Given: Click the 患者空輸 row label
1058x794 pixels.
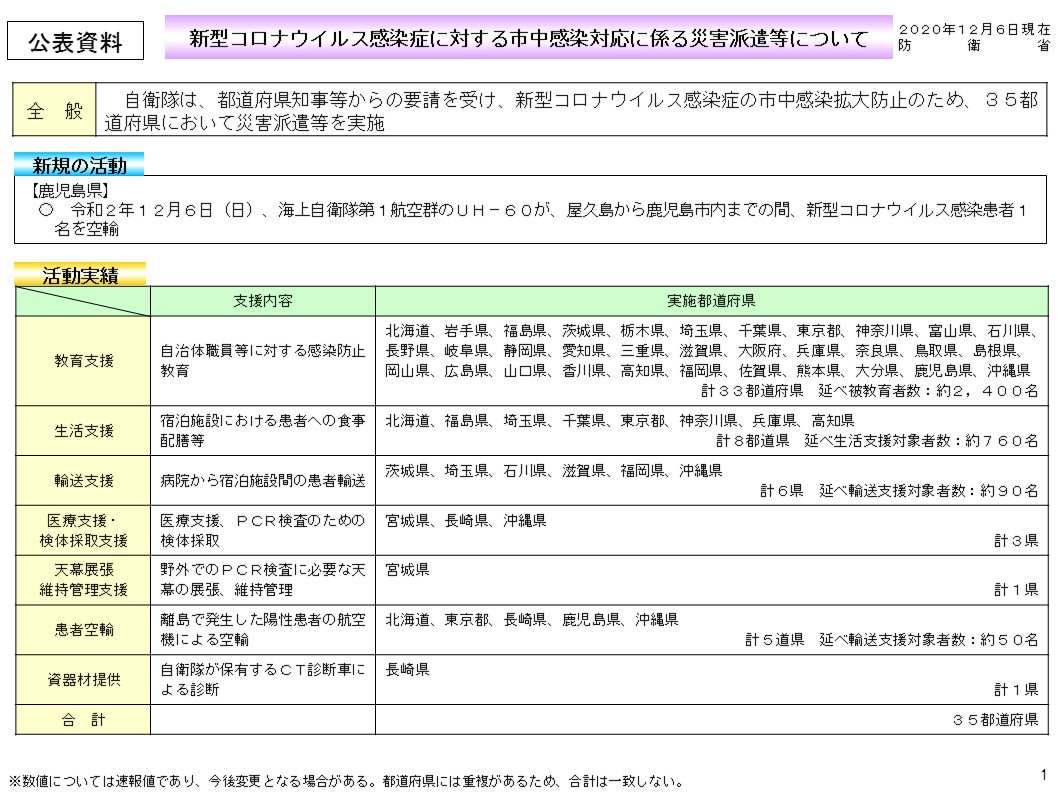Looking at the screenshot, I should click(83, 629).
